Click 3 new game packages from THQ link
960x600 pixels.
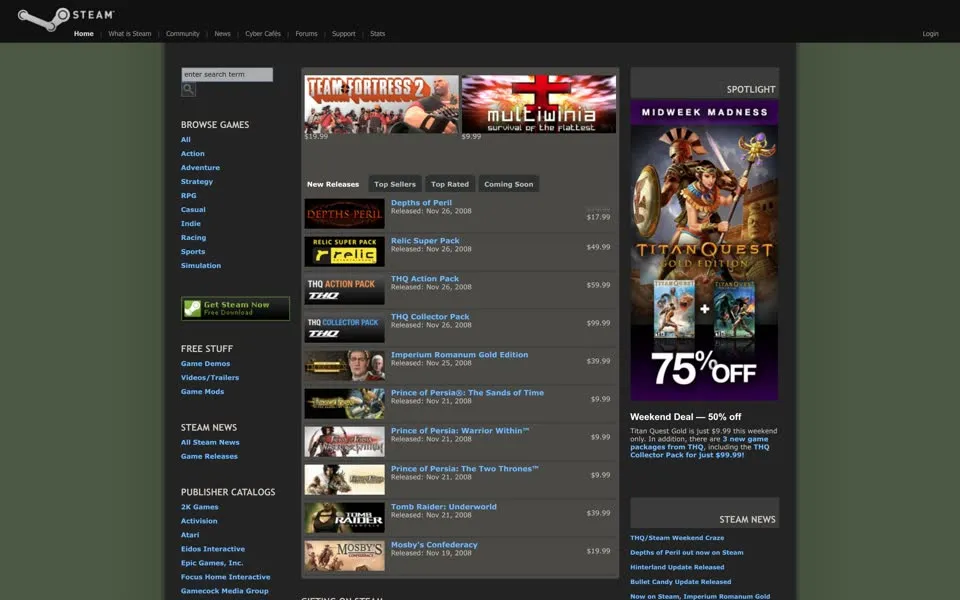(699, 443)
